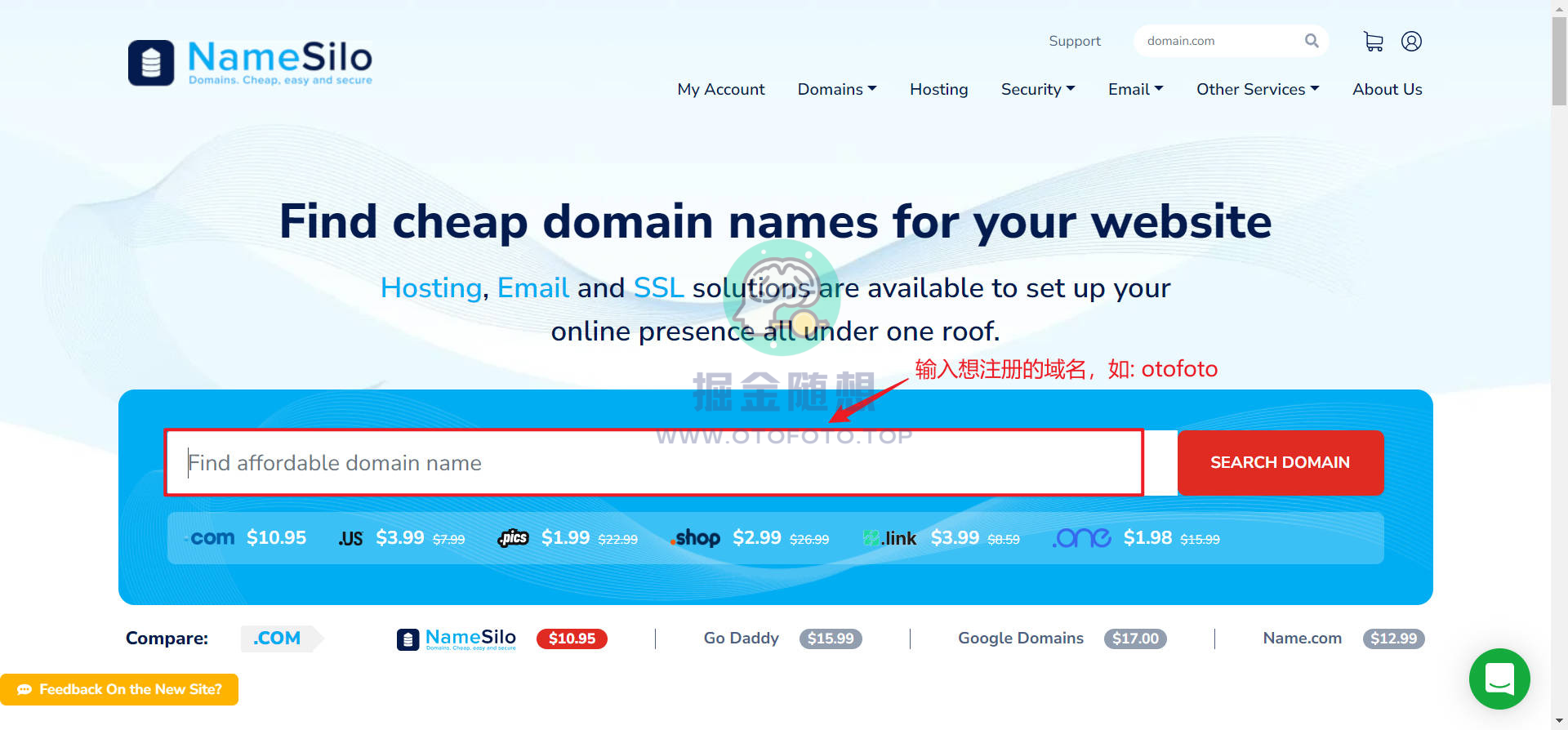Click the Google Domains $17.00 price badge
The image size is (1568, 730).
point(1135,639)
